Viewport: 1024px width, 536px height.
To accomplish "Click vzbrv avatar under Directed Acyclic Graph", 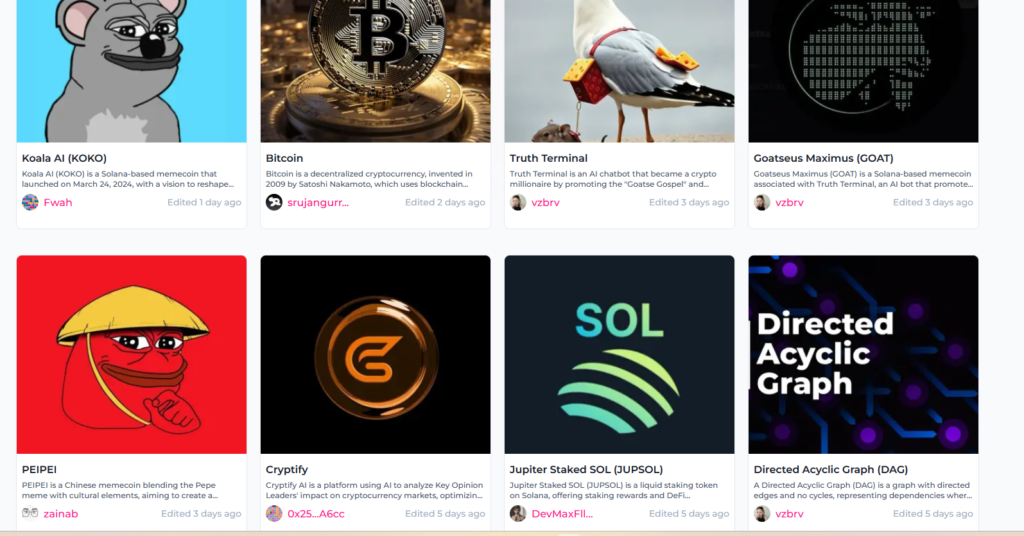I will 762,514.
